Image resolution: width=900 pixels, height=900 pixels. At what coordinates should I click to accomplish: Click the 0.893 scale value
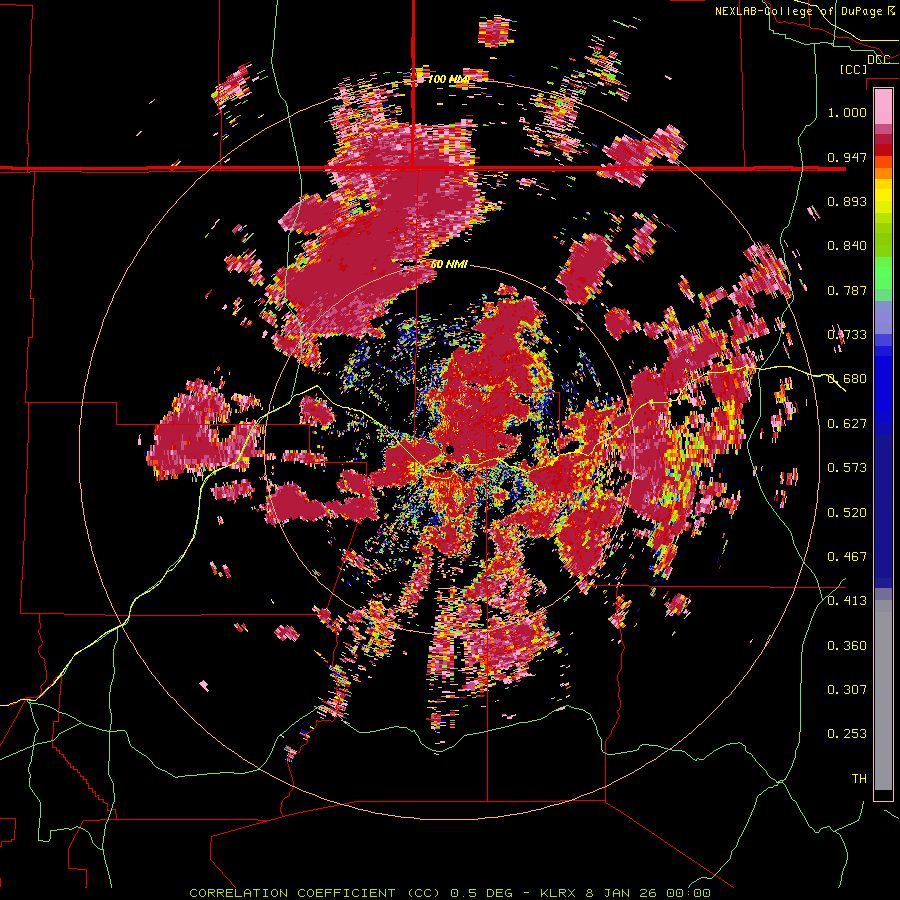tap(847, 201)
